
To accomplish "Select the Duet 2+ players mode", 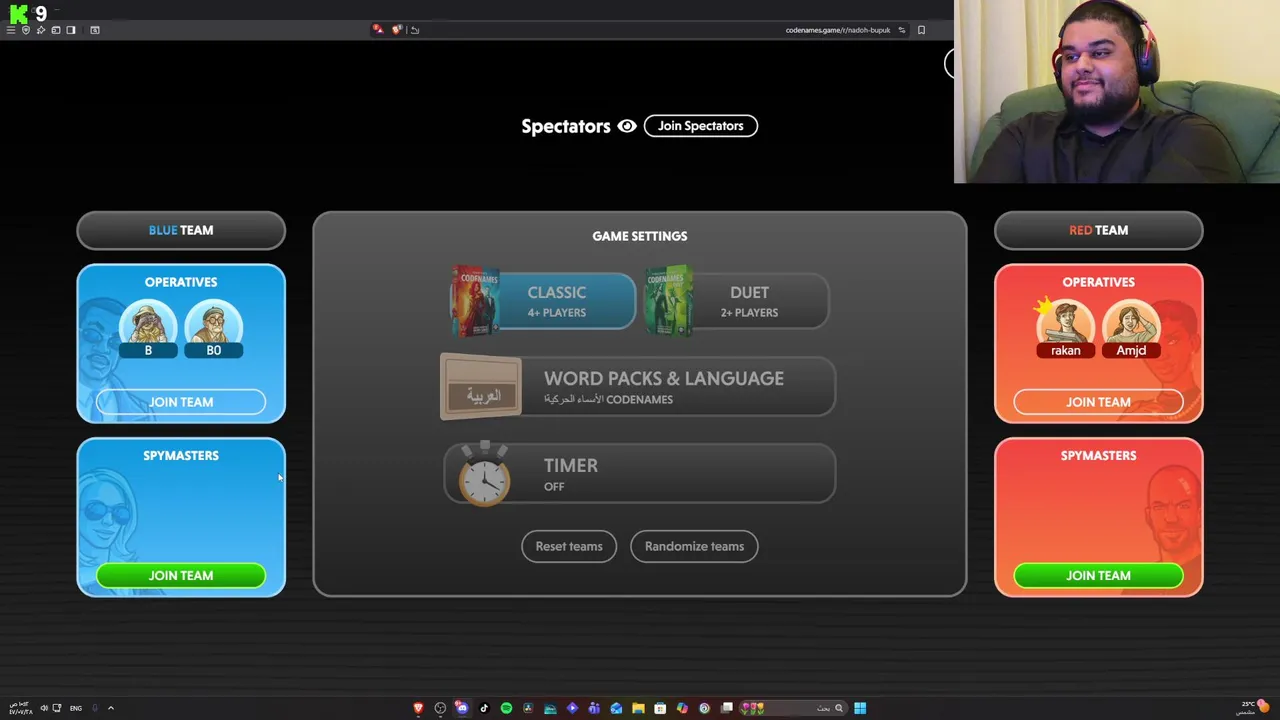I will coord(737,300).
